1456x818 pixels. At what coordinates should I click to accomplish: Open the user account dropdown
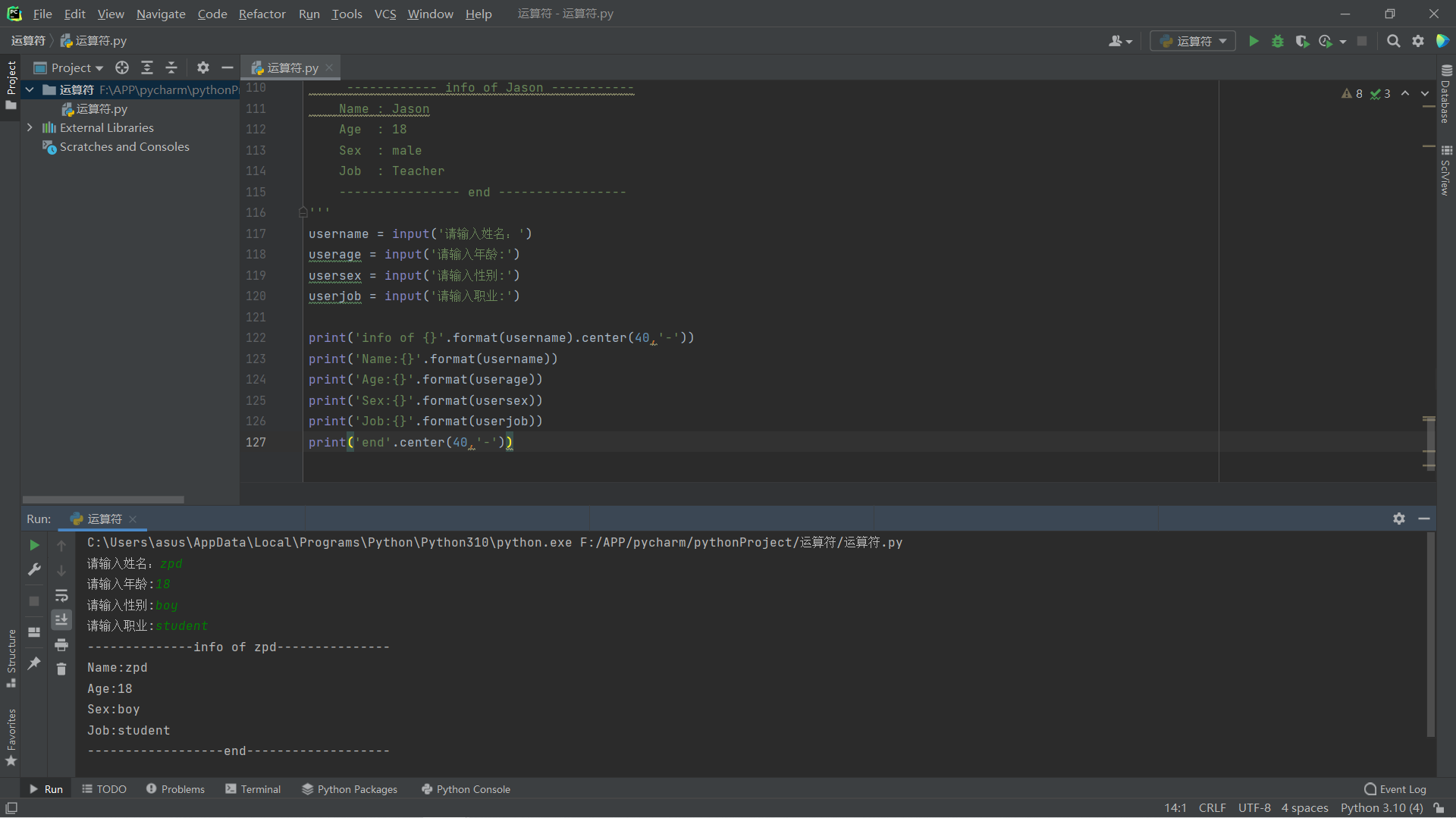click(x=1120, y=41)
